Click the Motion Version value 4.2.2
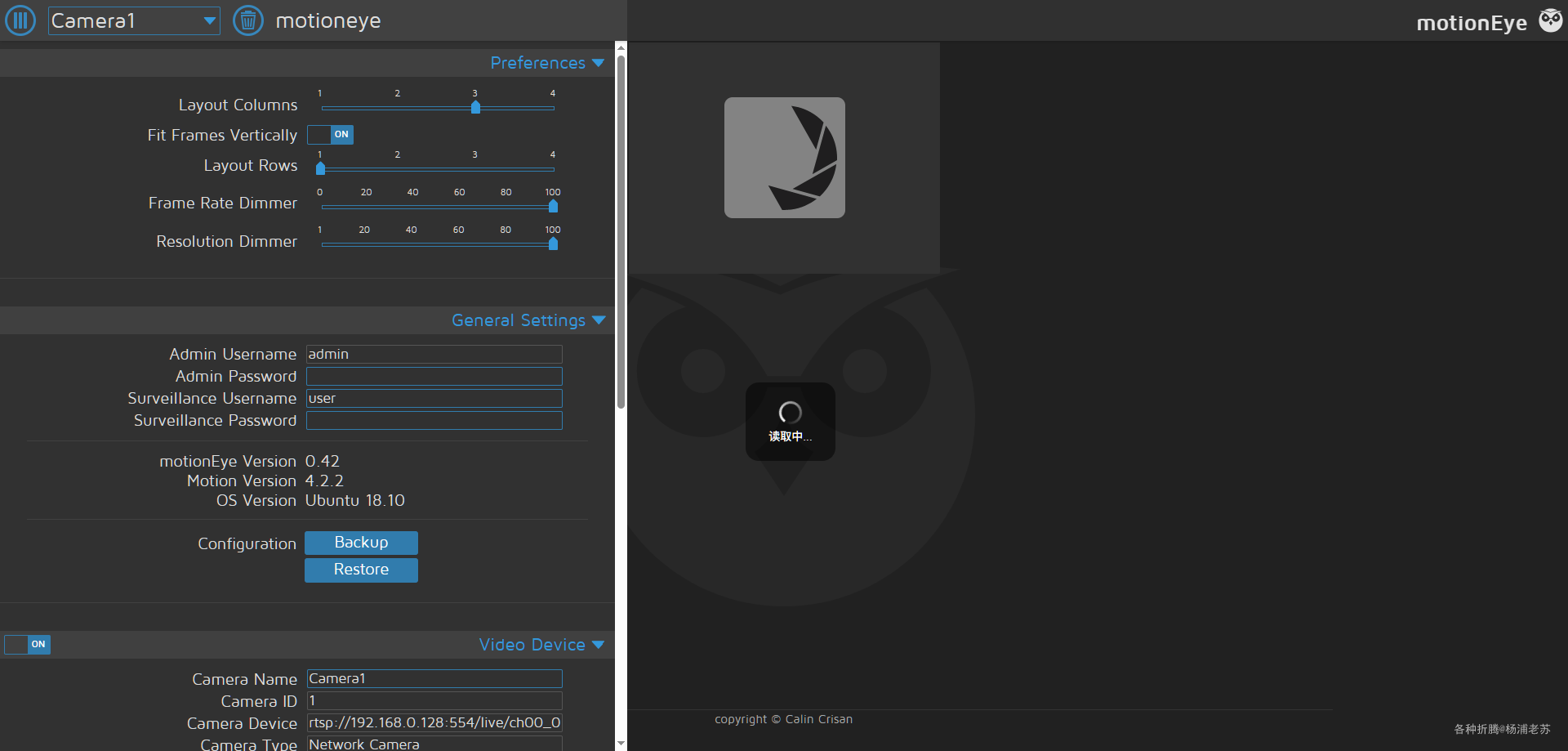The width and height of the screenshot is (1568, 751). click(324, 481)
